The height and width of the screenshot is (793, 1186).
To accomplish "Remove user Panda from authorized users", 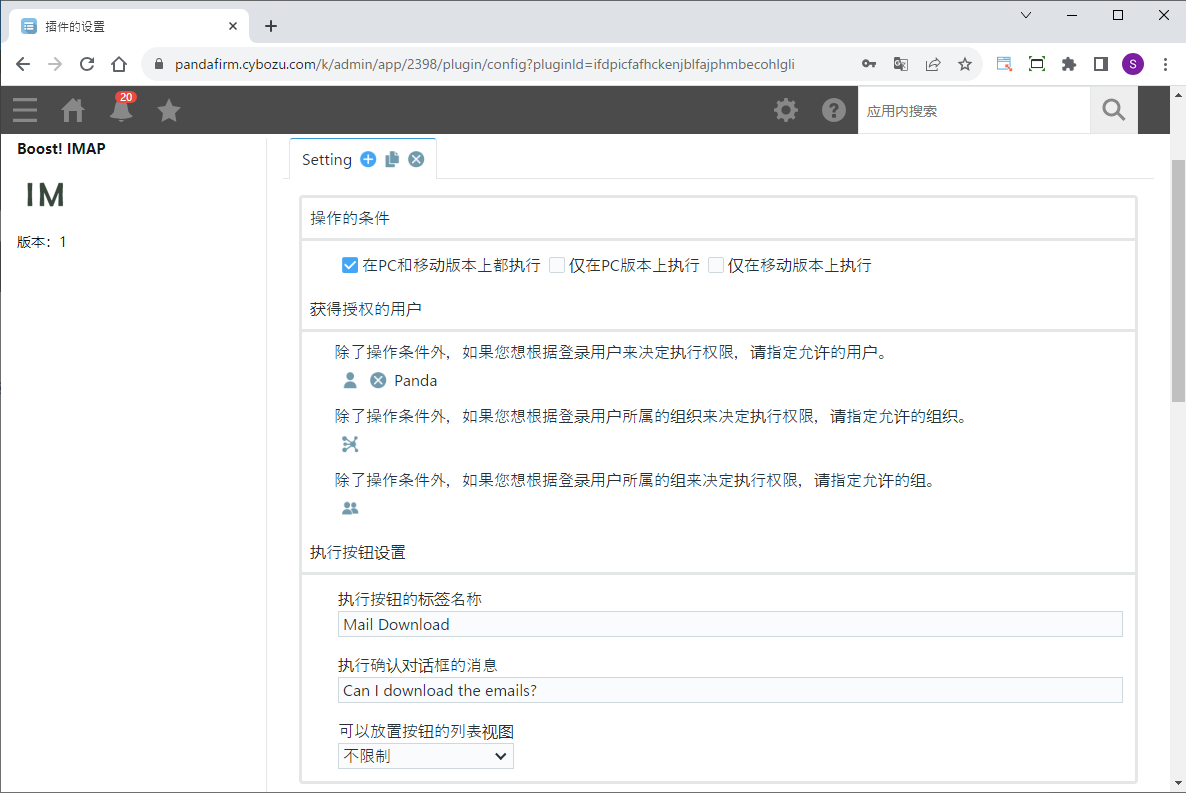I will coord(378,380).
